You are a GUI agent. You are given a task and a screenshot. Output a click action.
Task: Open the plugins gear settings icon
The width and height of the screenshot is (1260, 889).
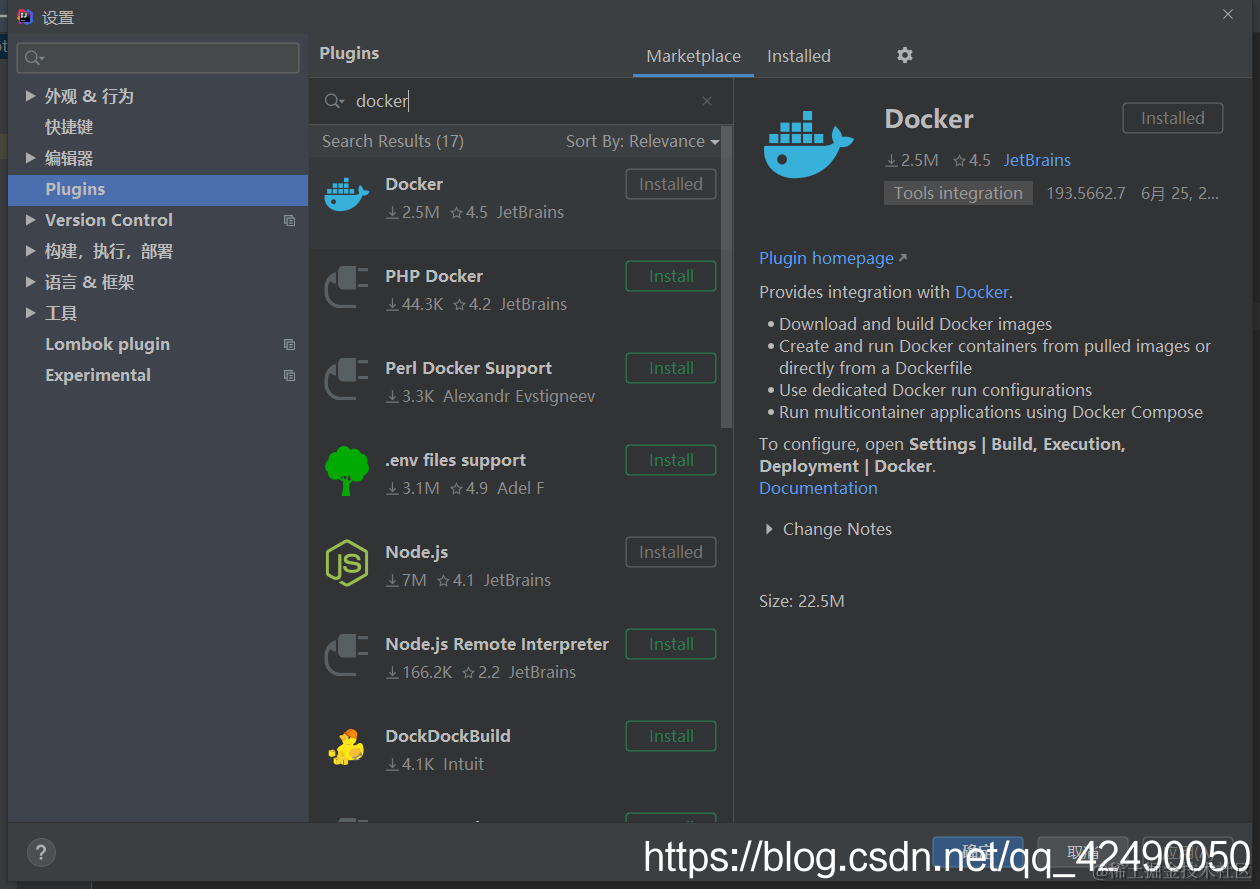[x=905, y=56]
